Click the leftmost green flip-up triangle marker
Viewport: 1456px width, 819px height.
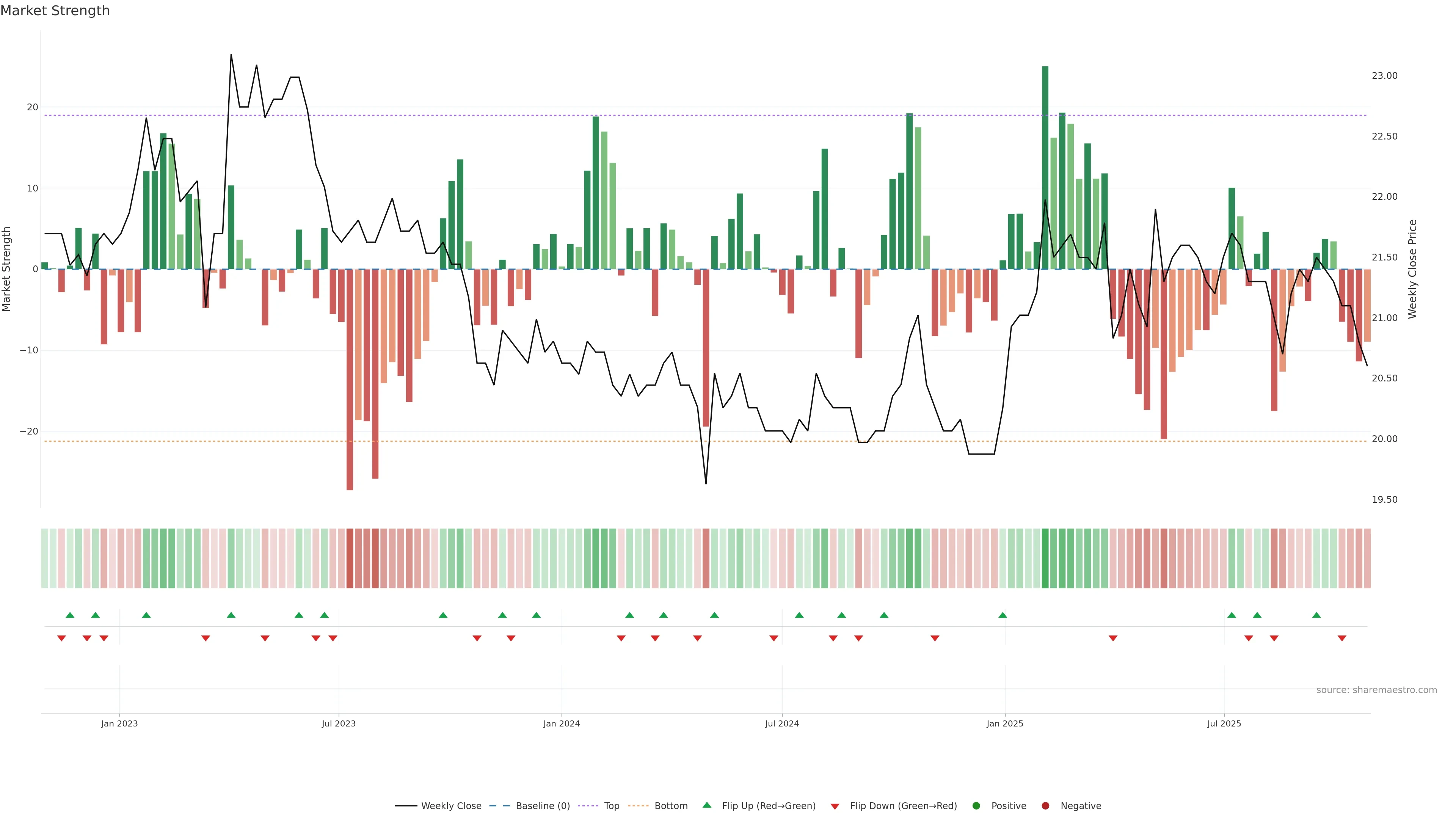[70, 615]
